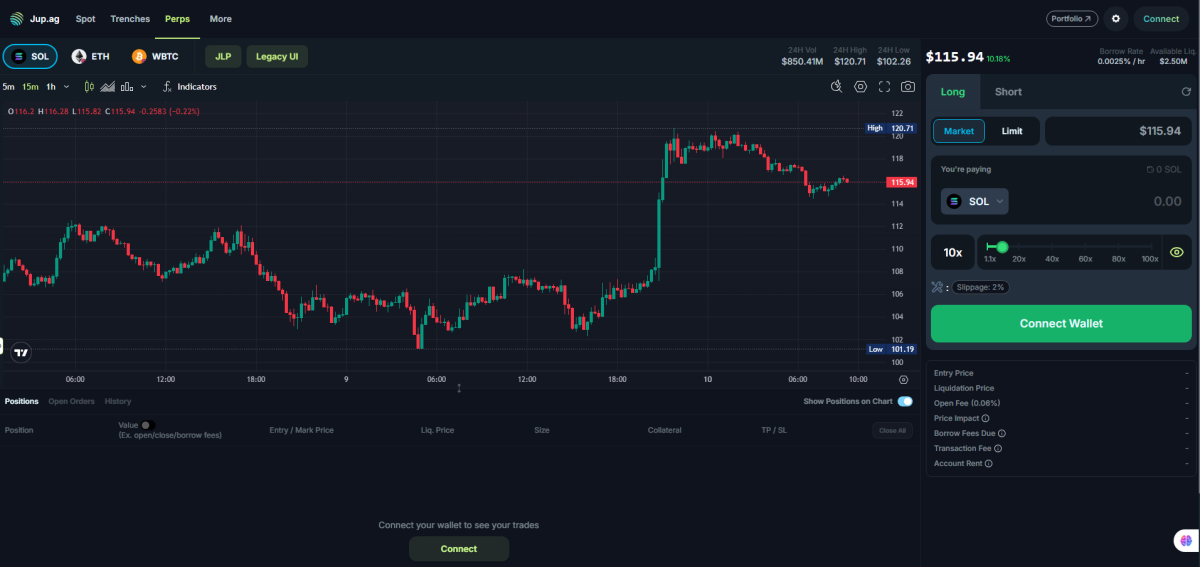Toggle Show Positions on Chart switch
This screenshot has width=1200, height=567.
[x=905, y=402]
